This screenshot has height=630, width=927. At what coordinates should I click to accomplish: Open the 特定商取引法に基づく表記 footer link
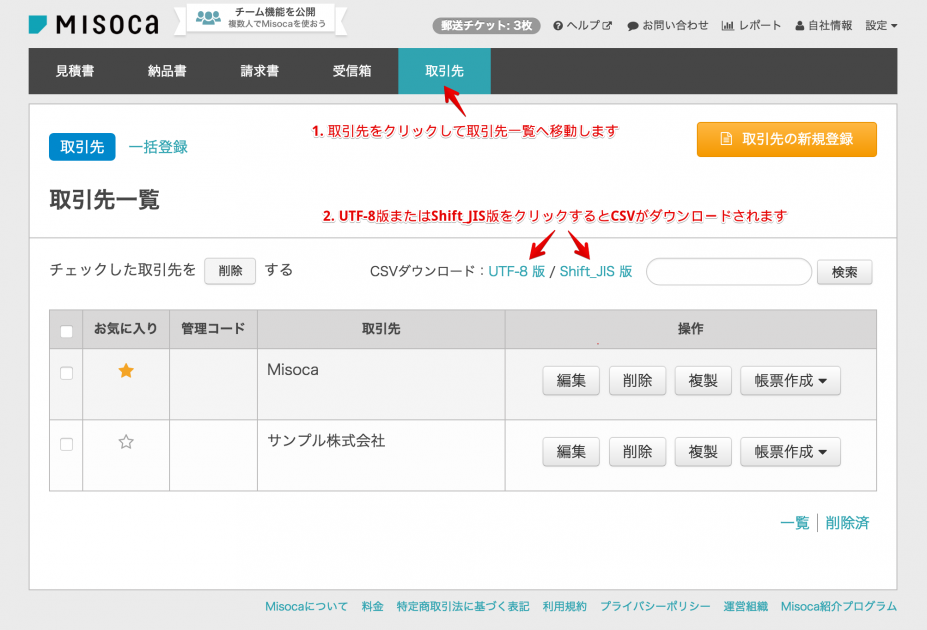click(x=463, y=606)
